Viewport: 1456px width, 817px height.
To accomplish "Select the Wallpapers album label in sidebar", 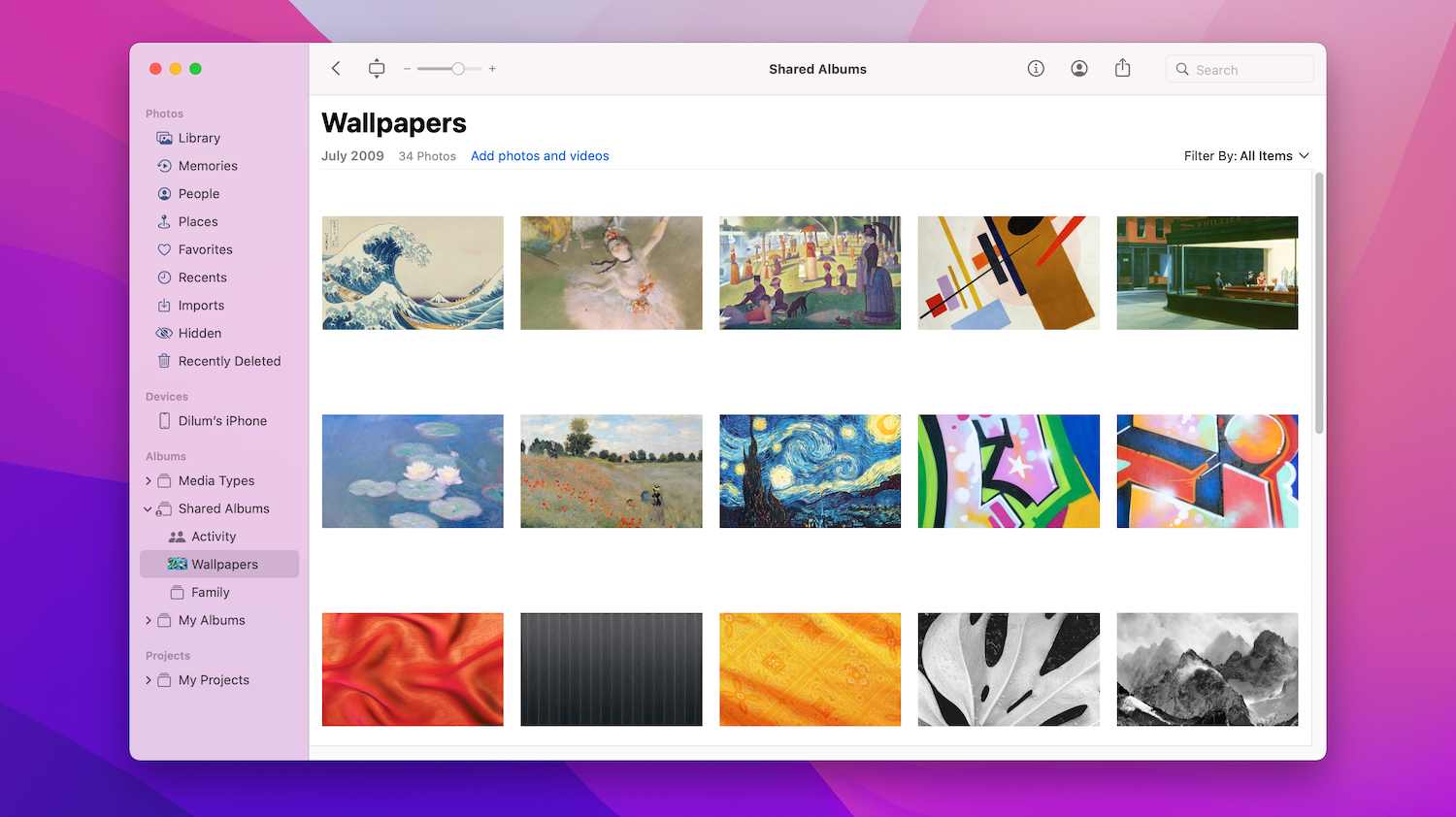I will [224, 565].
